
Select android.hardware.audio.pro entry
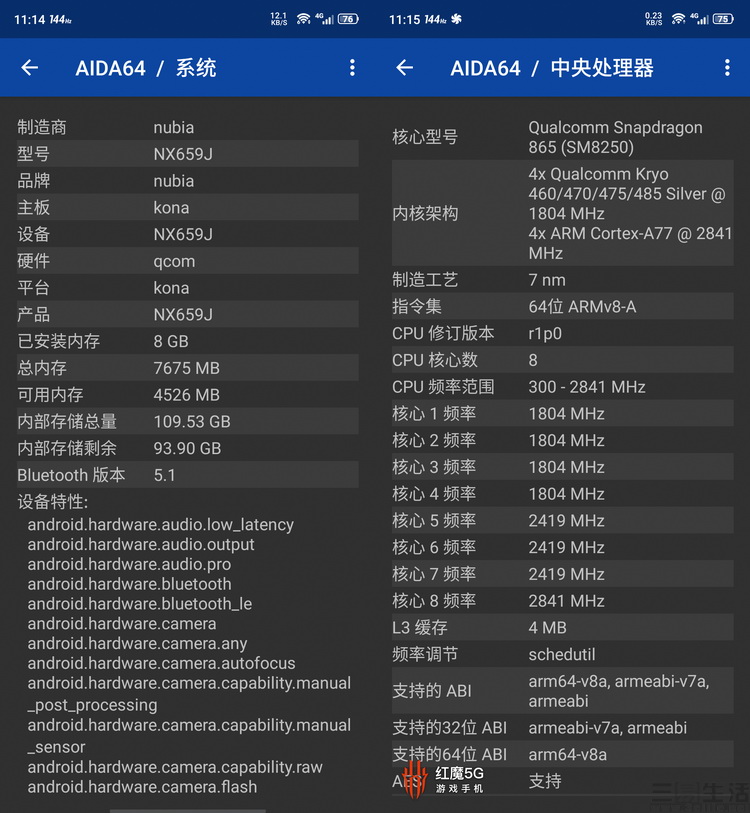129,564
